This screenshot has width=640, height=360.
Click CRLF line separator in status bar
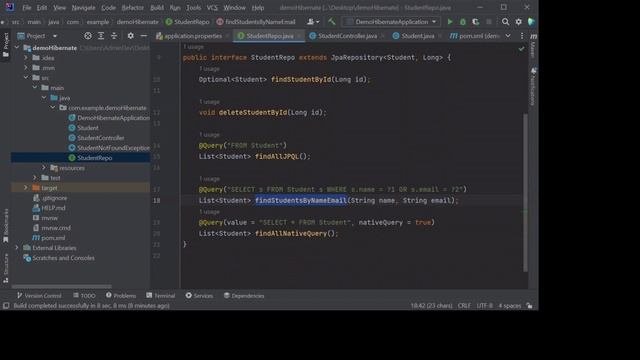point(464,305)
